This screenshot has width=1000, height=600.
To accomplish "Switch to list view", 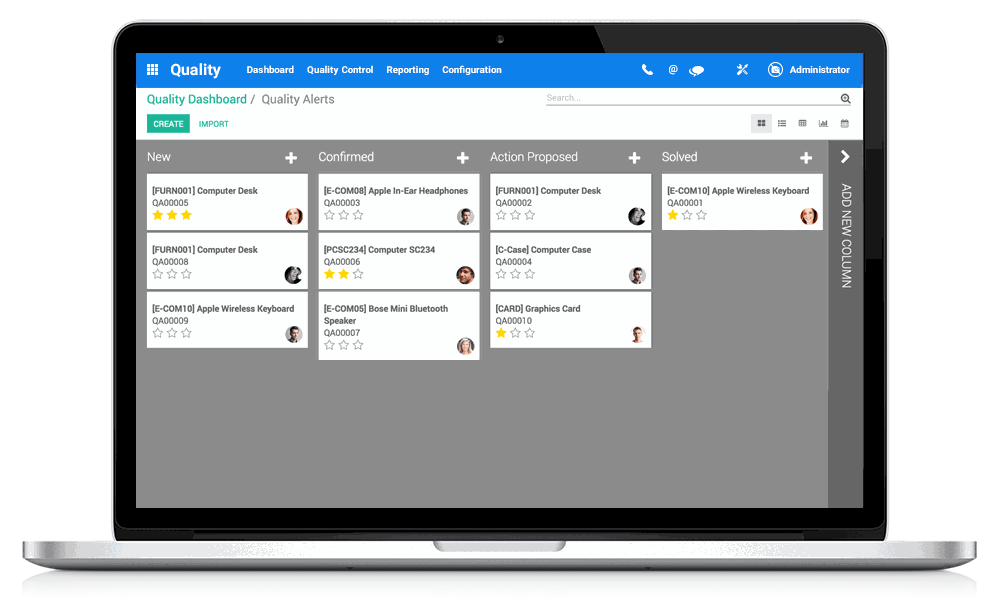I will click(x=782, y=123).
